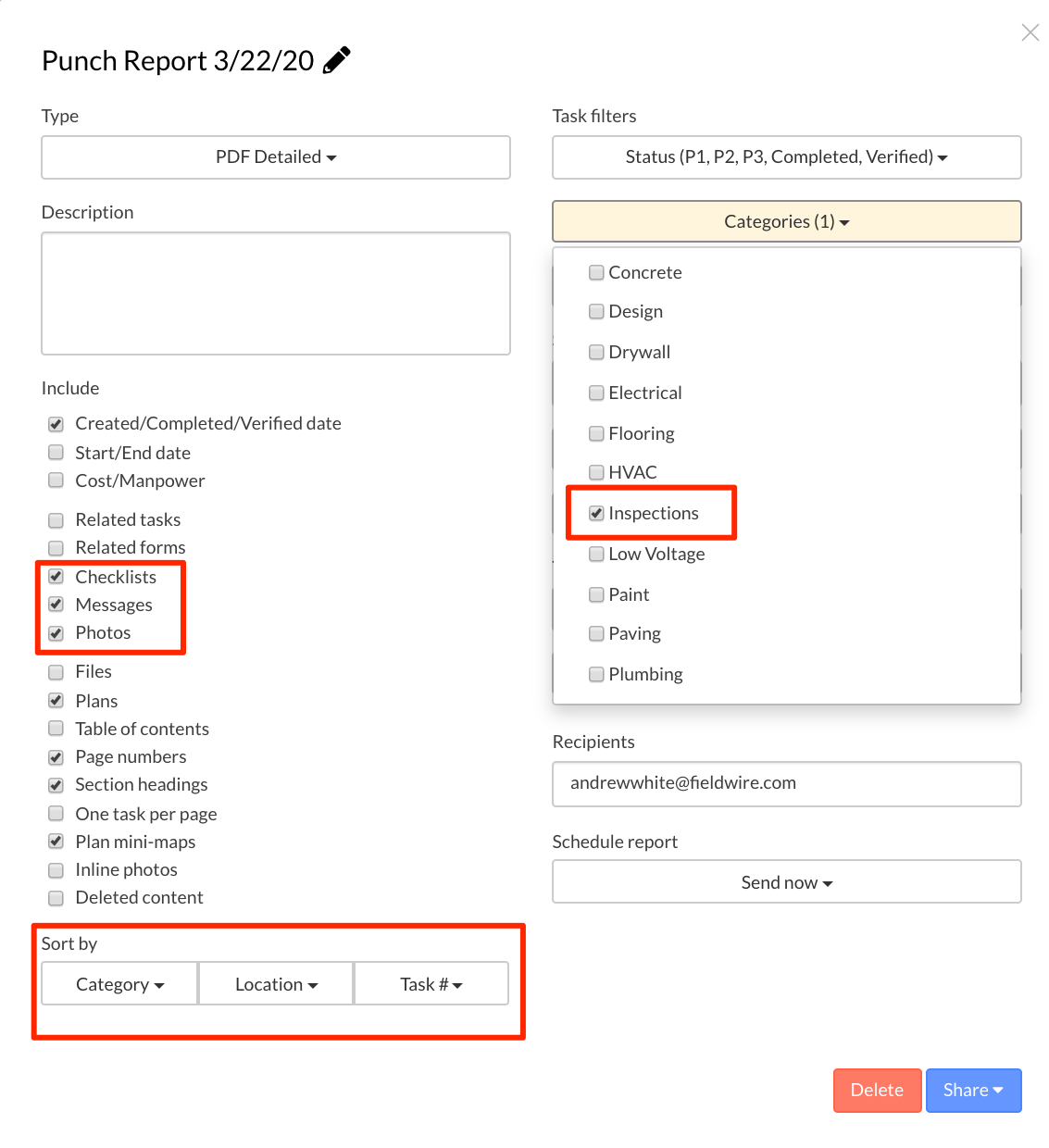This screenshot has height=1148, width=1049.
Task: Click the Delete button
Action: tap(877, 1091)
